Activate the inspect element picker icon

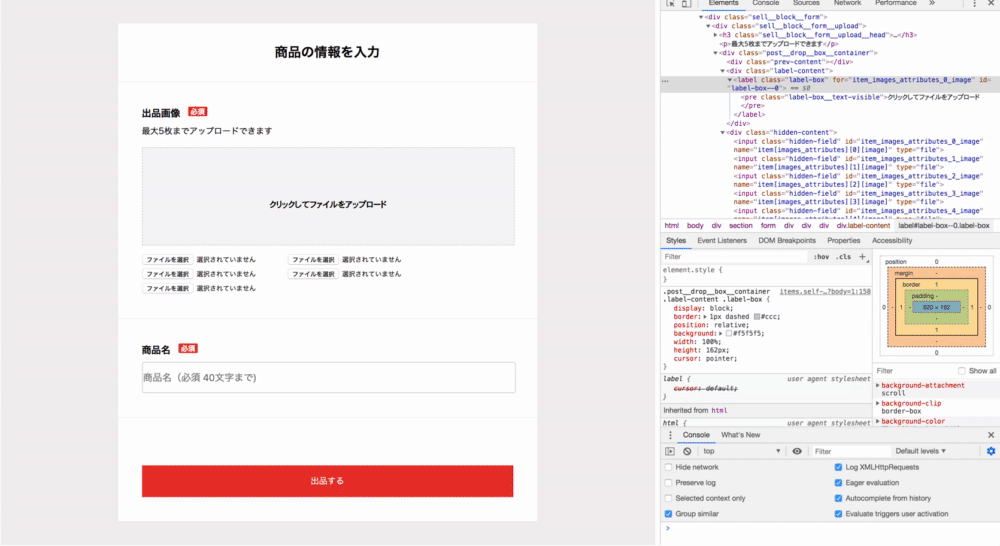[x=670, y=3]
